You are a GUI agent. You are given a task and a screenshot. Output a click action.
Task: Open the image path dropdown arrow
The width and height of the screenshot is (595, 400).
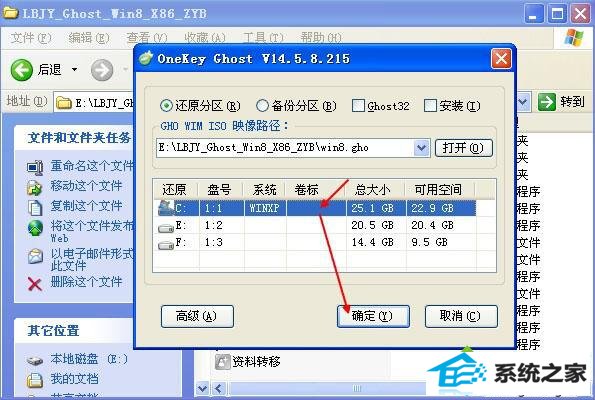pos(421,148)
